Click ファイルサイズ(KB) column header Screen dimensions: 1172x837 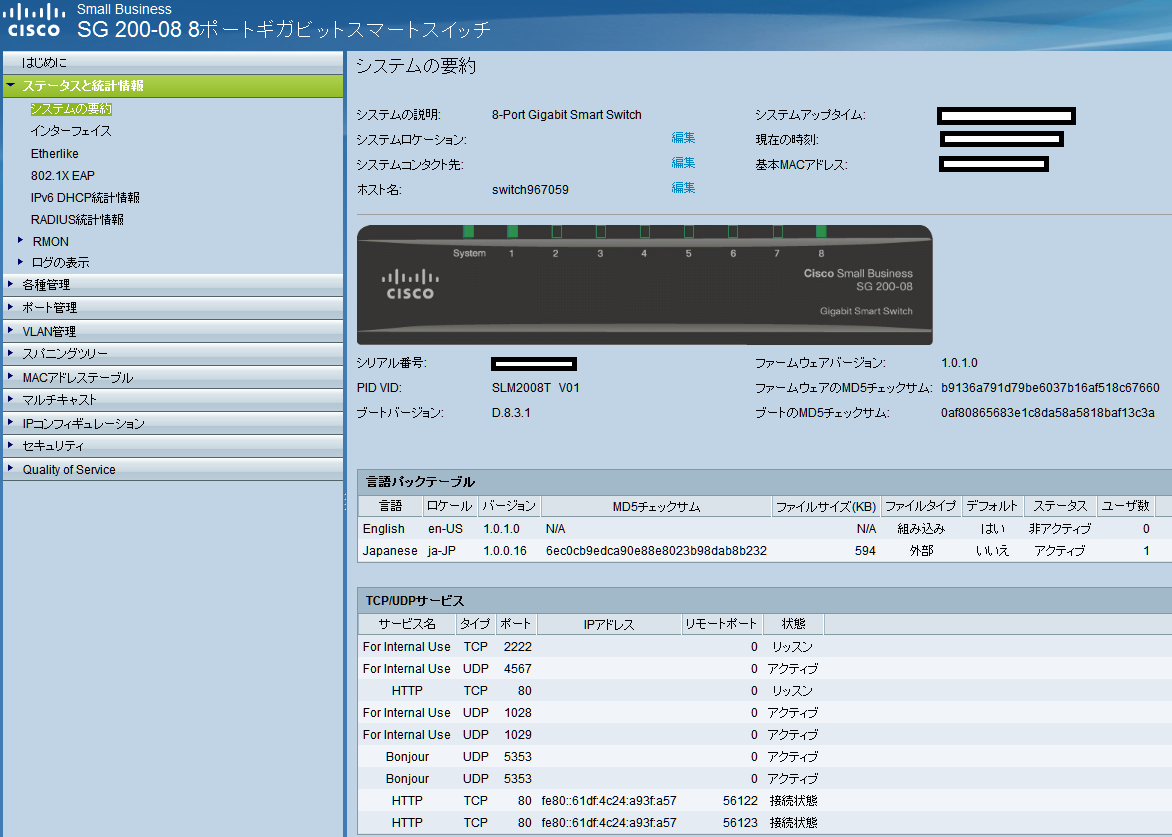tap(826, 506)
